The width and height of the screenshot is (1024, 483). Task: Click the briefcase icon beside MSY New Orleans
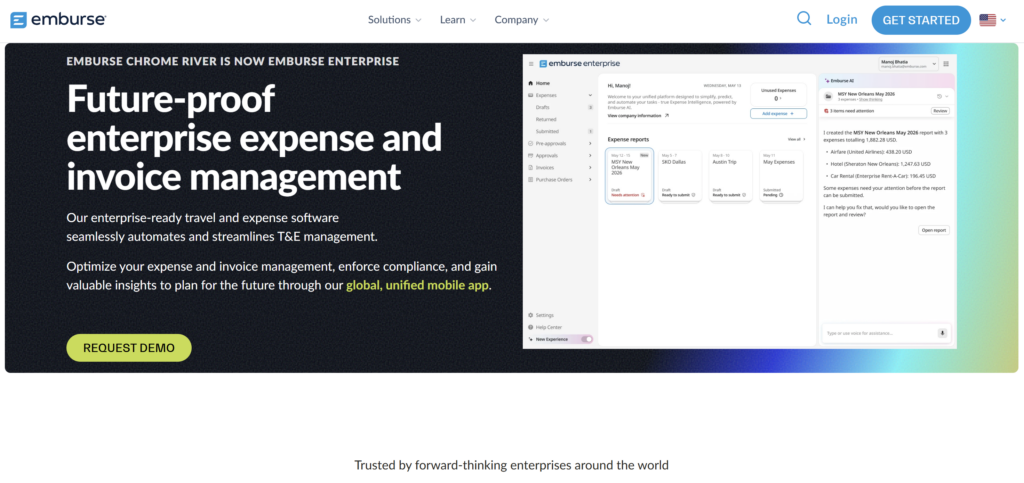pos(829,96)
